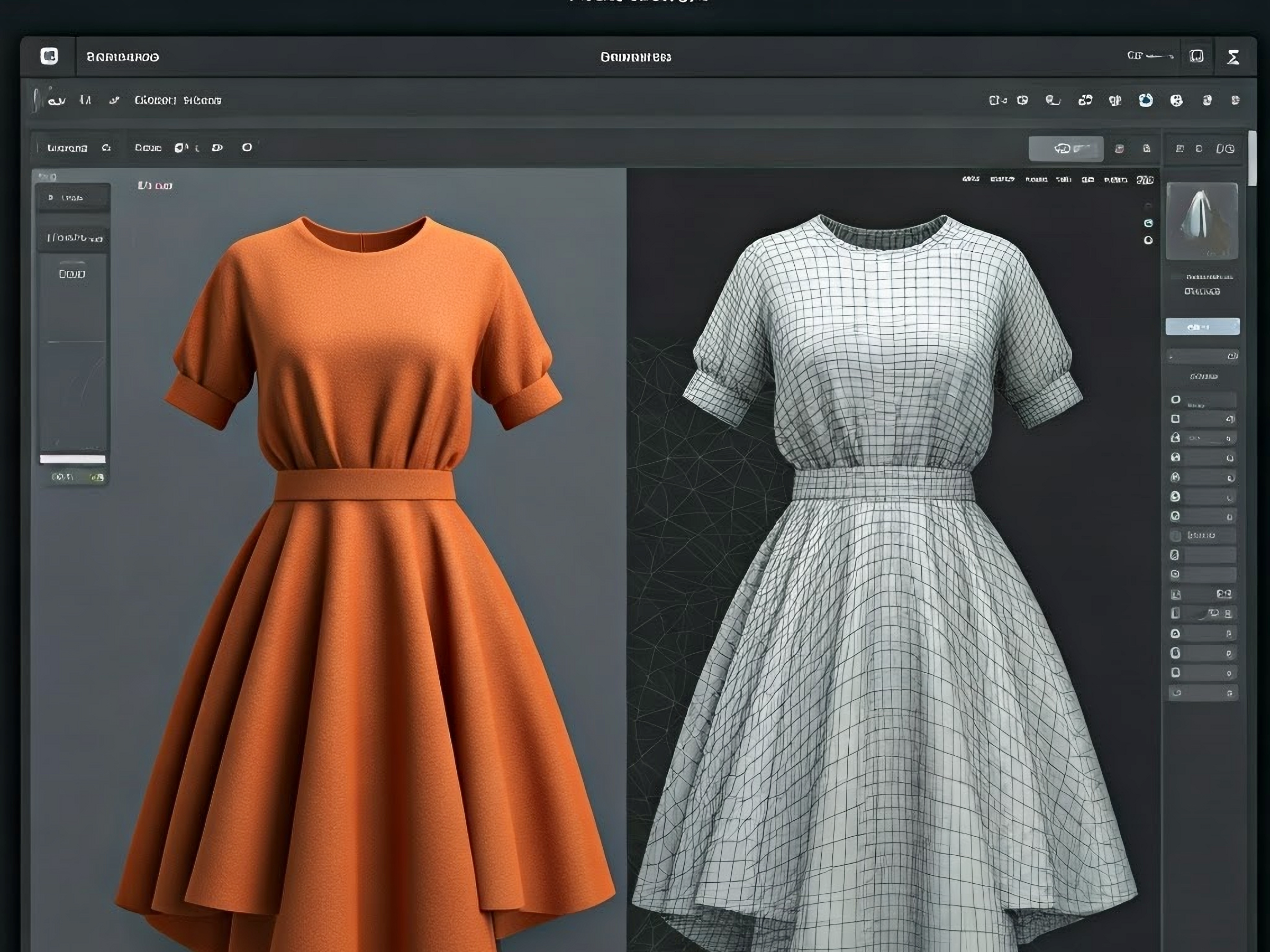The height and width of the screenshot is (952, 1270).
Task: Click the light blue button in the right panel
Action: 1202,326
